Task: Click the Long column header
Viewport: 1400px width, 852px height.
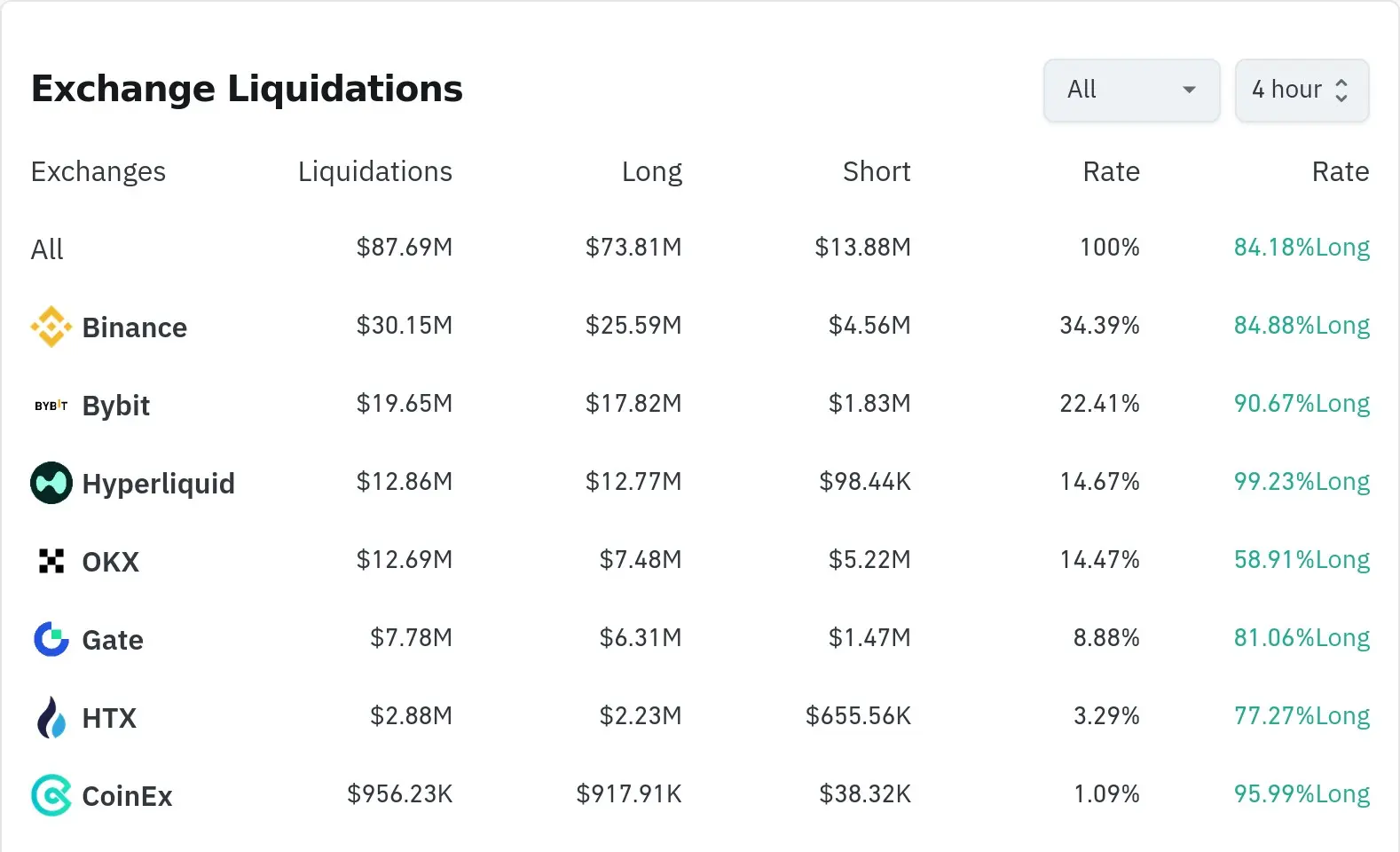Action: click(x=652, y=171)
